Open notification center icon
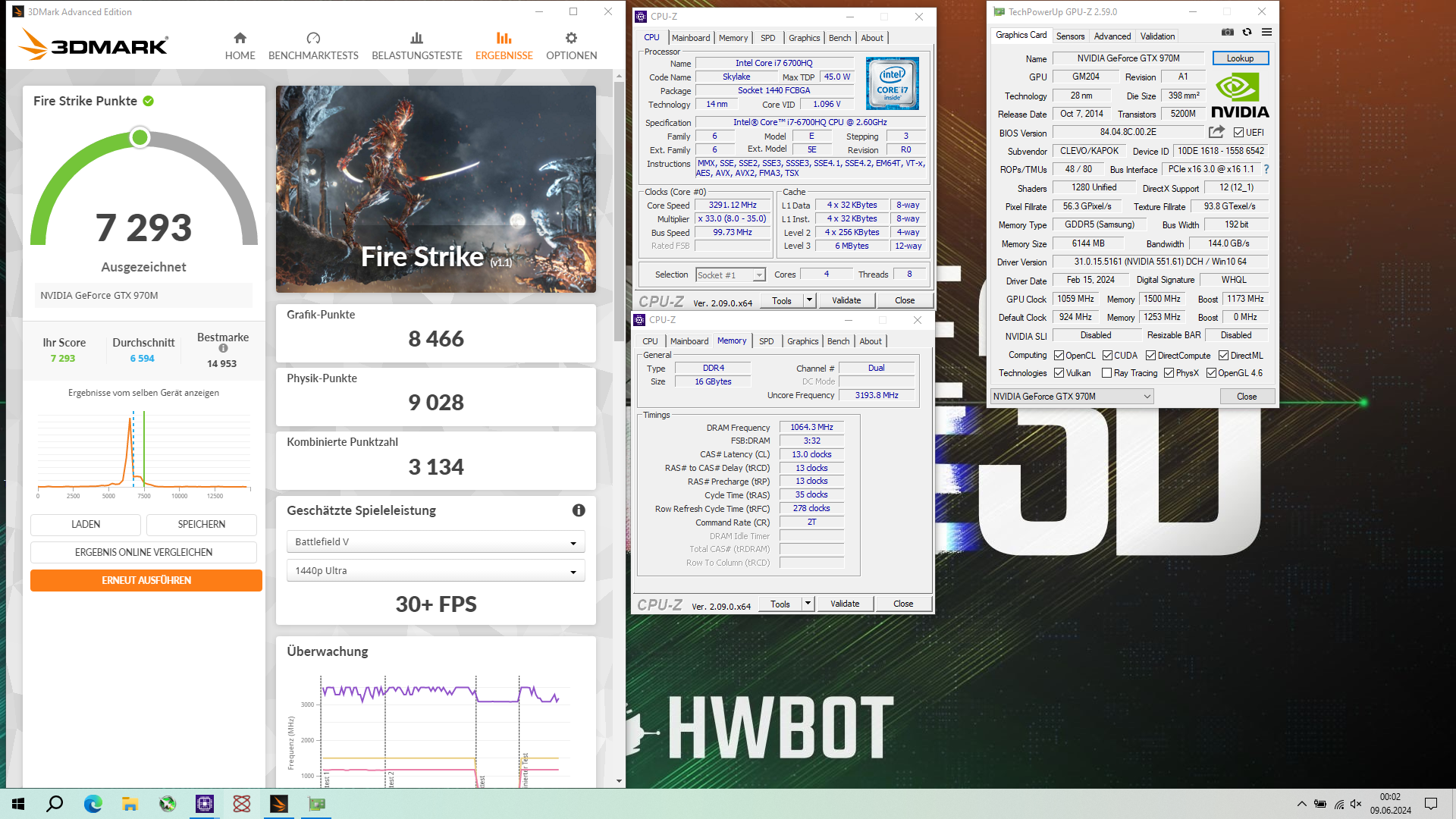Image resolution: width=1456 pixels, height=819 pixels. pos(1430,804)
